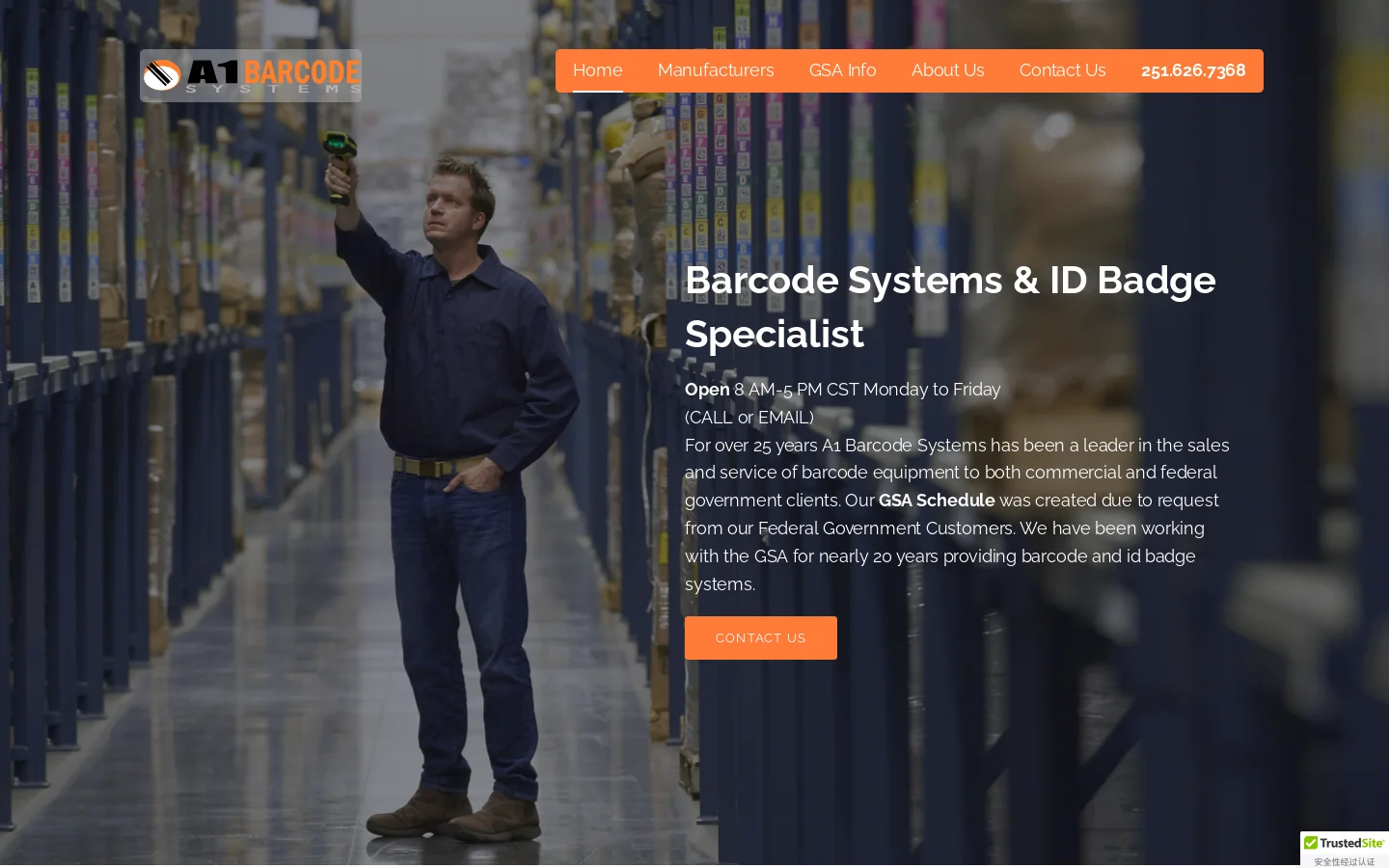Follow the GSA Schedule link
Screen dimensions: 1389x868
937,501
